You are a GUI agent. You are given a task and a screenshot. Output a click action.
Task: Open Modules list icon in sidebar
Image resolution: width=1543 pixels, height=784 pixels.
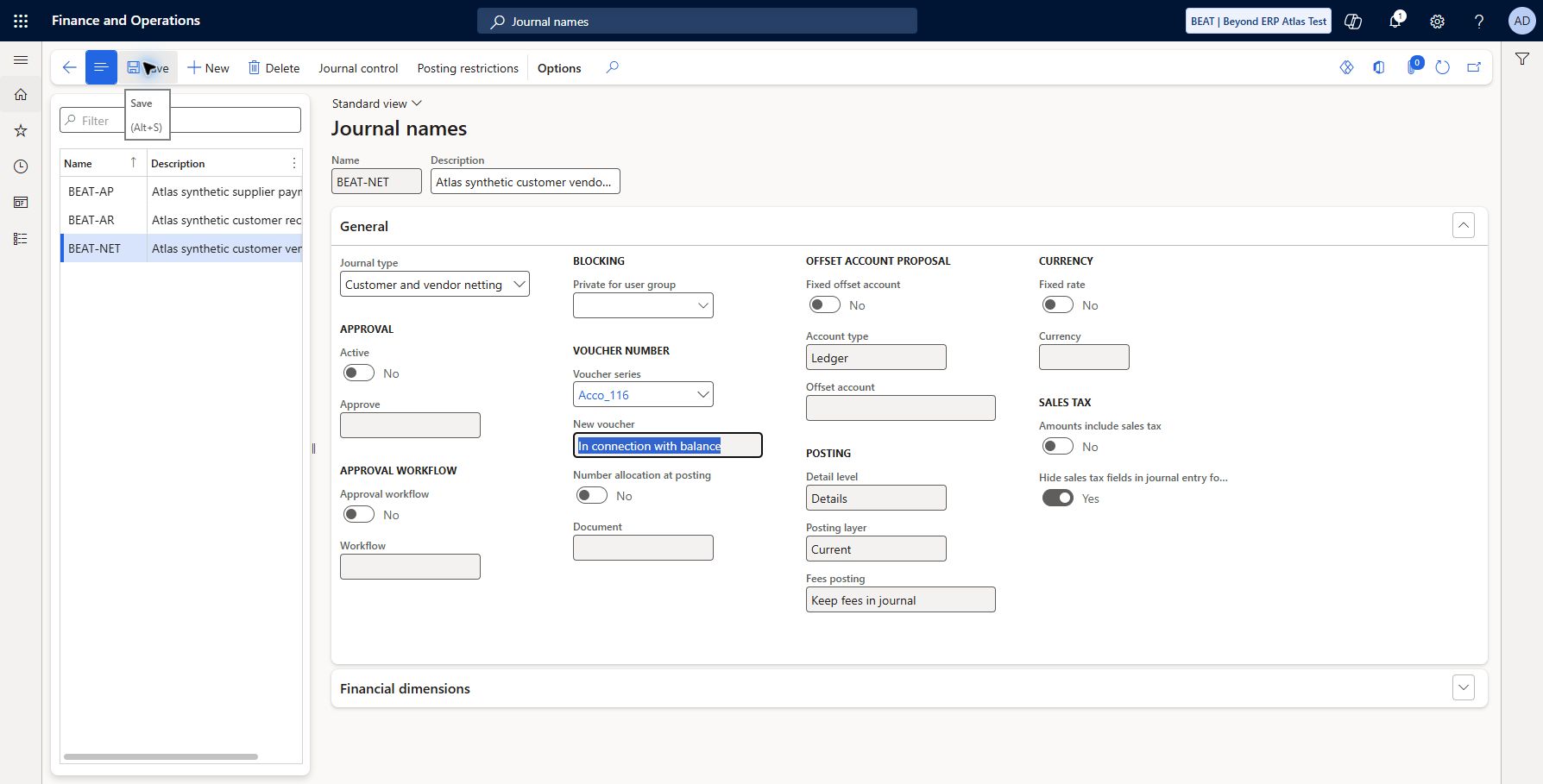pos(21,239)
